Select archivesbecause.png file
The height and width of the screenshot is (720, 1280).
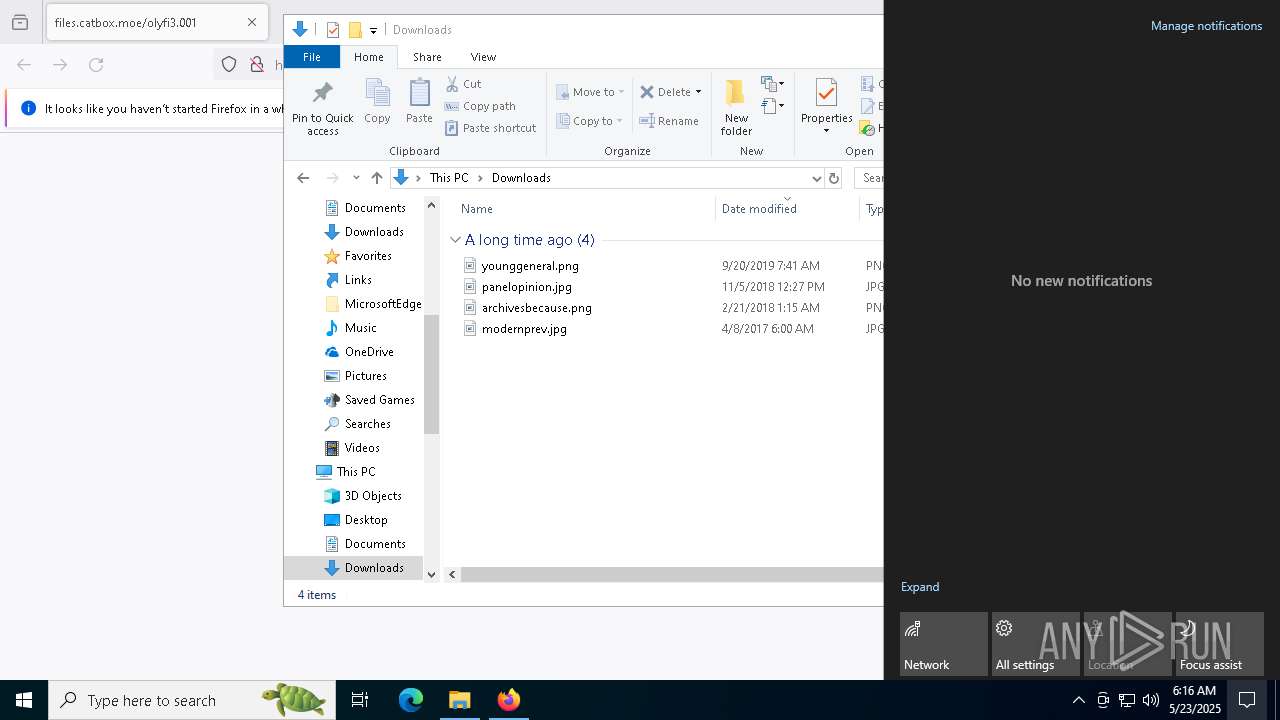click(536, 308)
